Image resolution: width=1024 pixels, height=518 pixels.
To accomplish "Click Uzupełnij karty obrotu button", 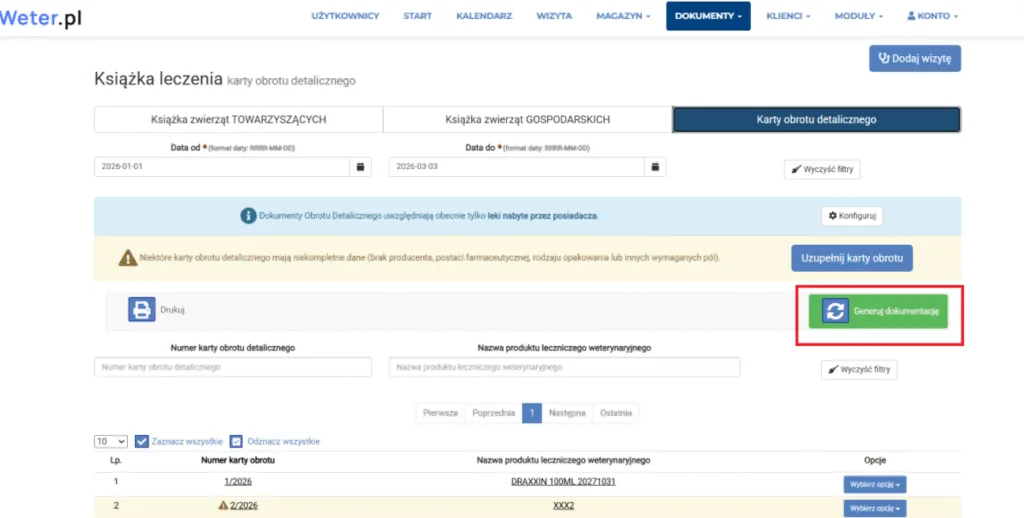I will pyautogui.click(x=852, y=258).
